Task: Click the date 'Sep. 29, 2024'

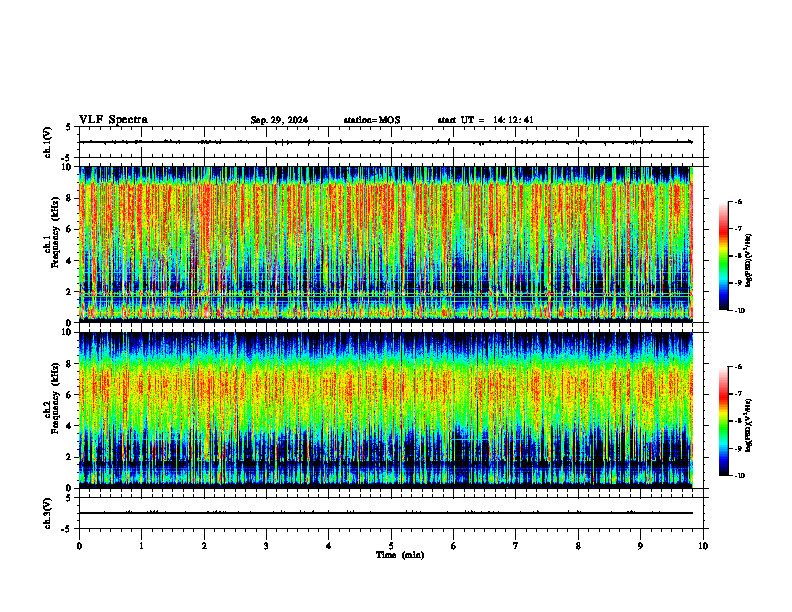Action: point(279,120)
